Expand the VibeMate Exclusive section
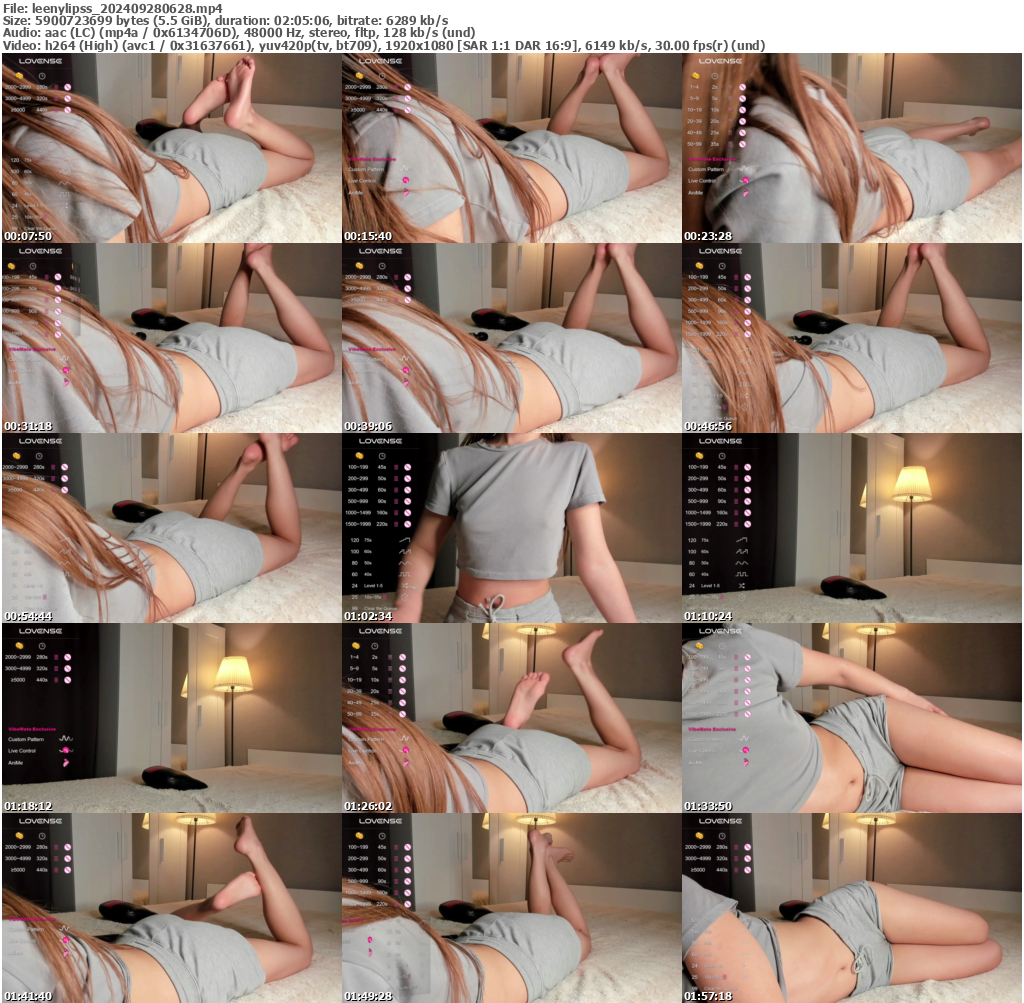 31,729
